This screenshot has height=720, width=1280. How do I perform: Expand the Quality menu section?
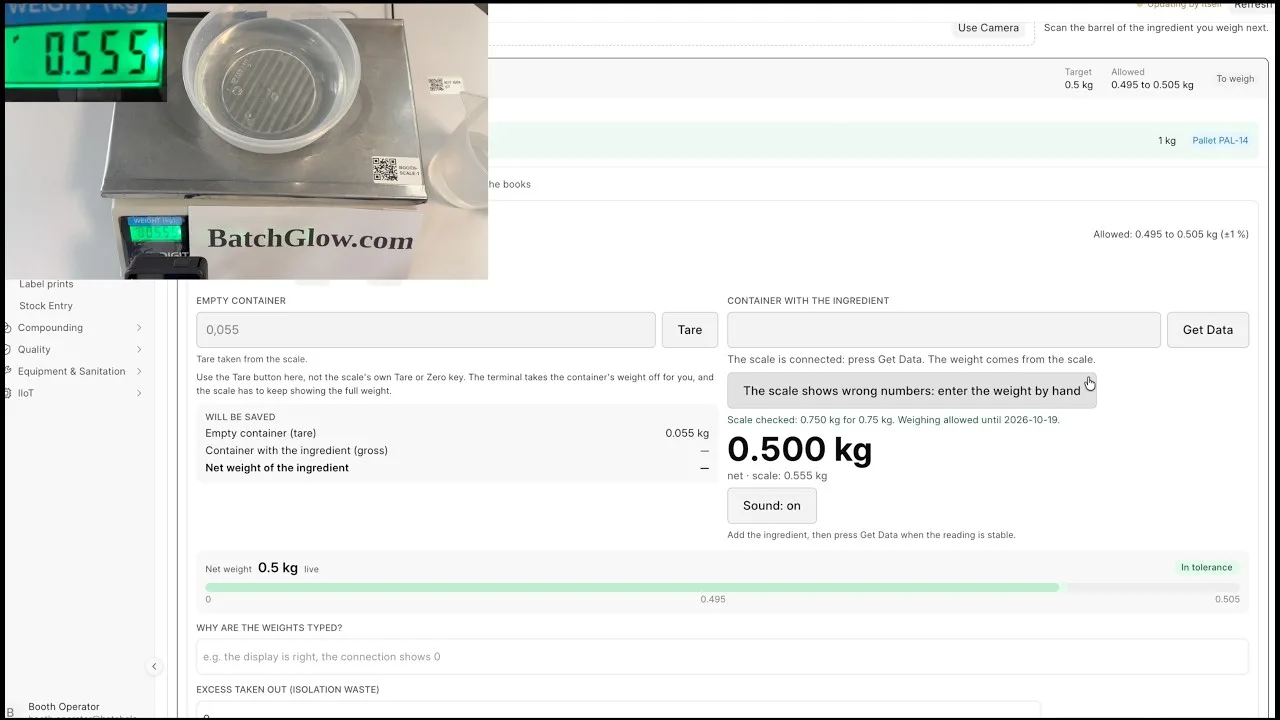click(x=139, y=350)
